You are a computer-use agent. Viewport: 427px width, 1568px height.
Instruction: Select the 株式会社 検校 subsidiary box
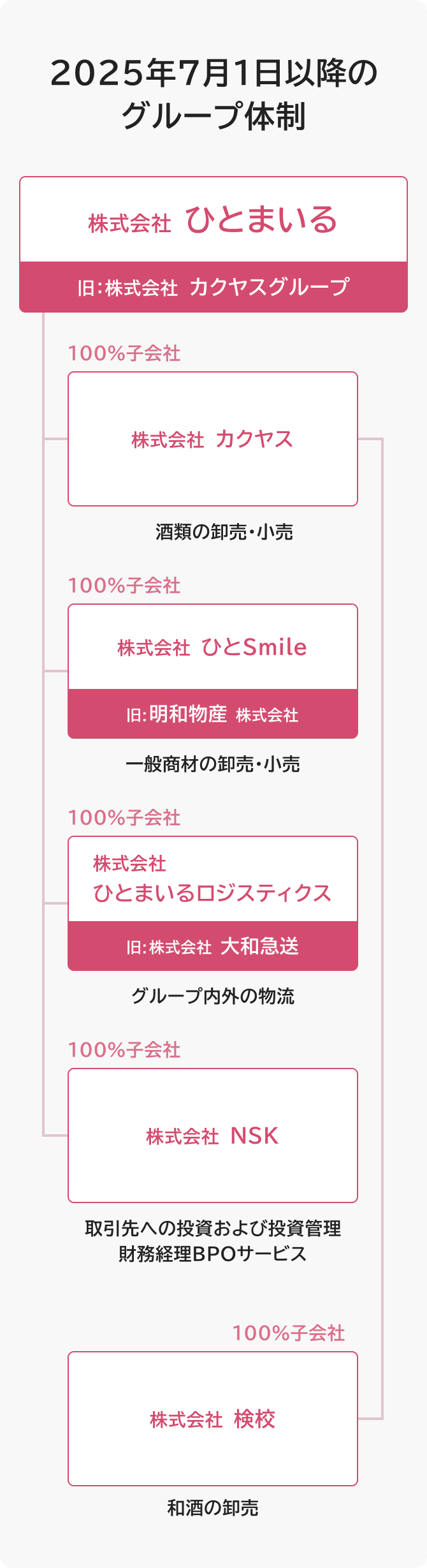tap(213, 1419)
